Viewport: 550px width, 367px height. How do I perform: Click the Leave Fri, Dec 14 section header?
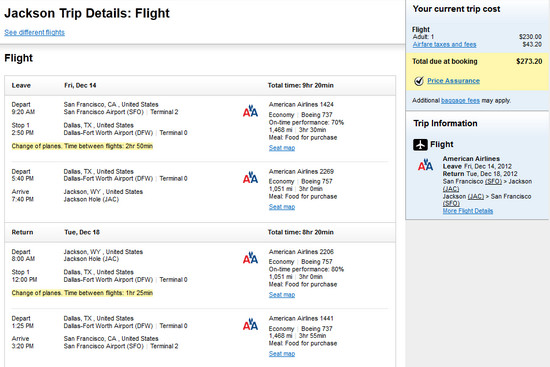click(200, 85)
